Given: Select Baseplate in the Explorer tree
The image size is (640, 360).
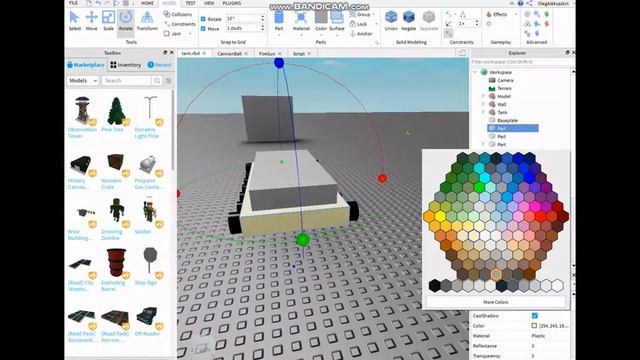Looking at the screenshot, I should tap(507, 120).
